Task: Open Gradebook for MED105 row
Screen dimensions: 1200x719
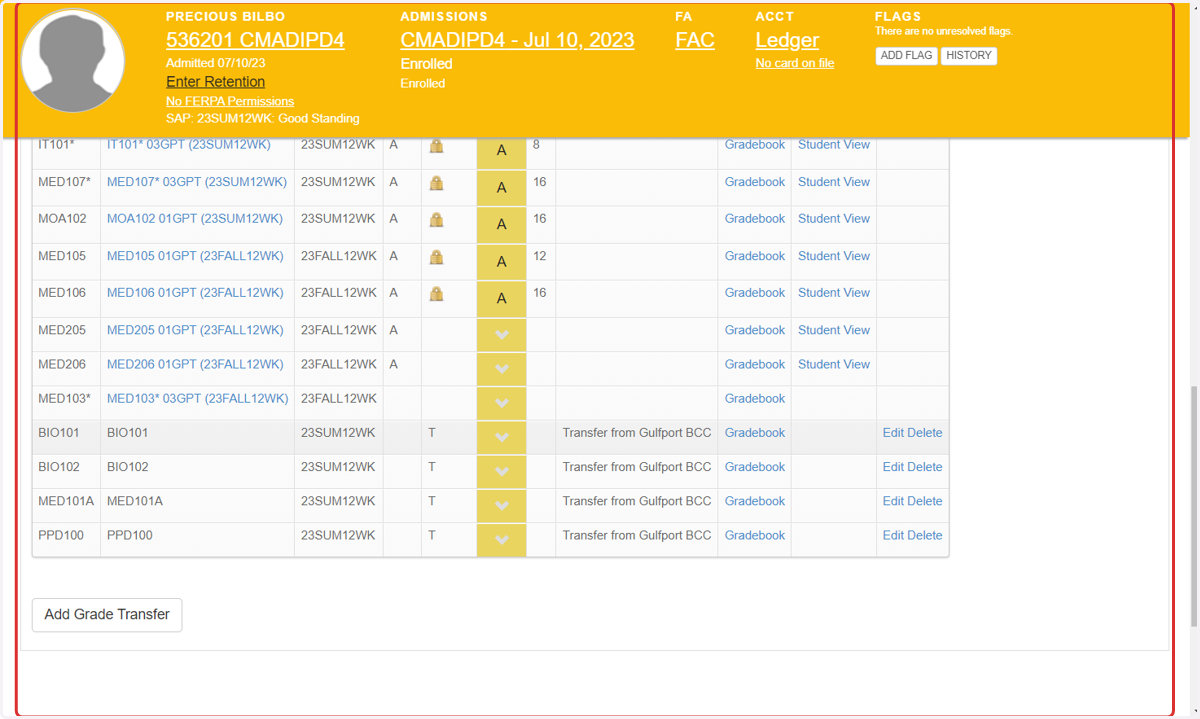Action: pyautogui.click(x=755, y=256)
